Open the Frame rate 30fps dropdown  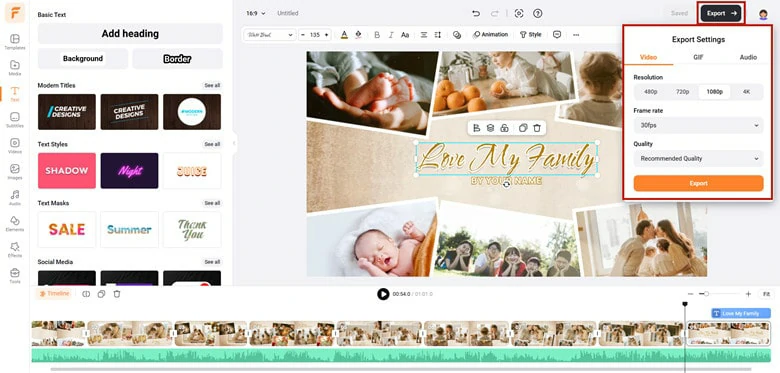click(x=698, y=125)
